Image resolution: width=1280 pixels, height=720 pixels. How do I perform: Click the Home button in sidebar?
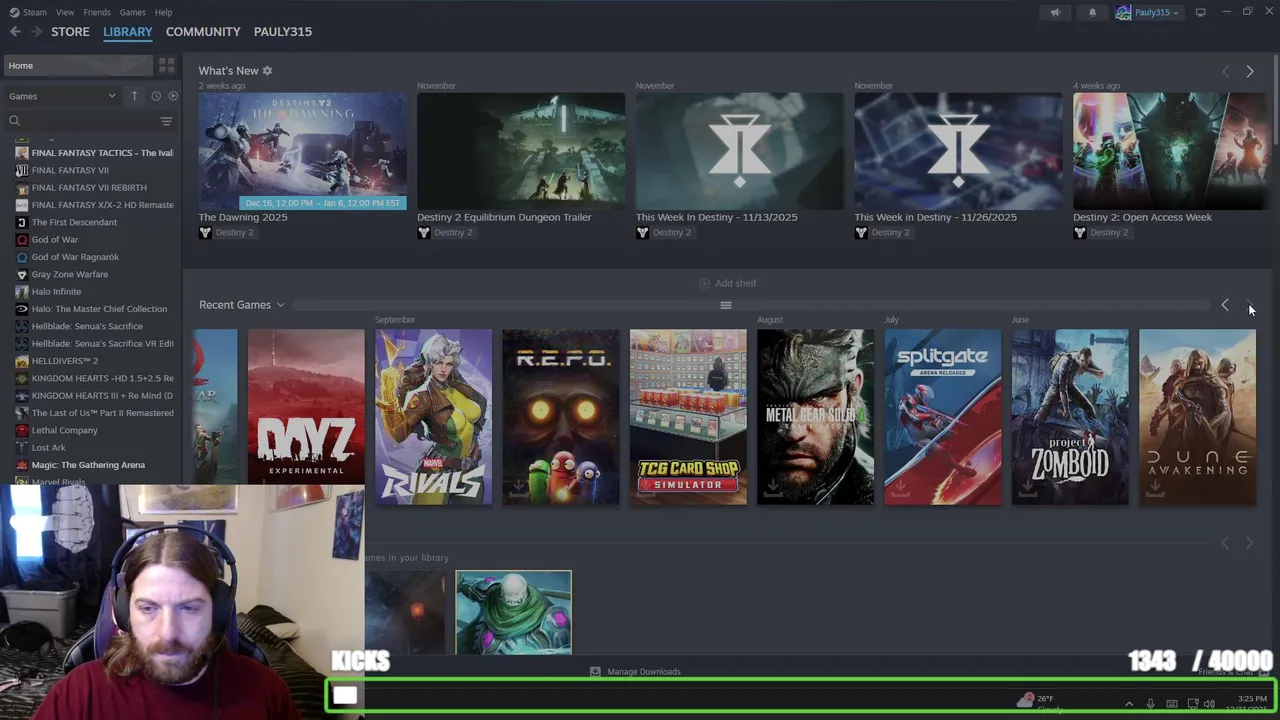click(x=78, y=65)
